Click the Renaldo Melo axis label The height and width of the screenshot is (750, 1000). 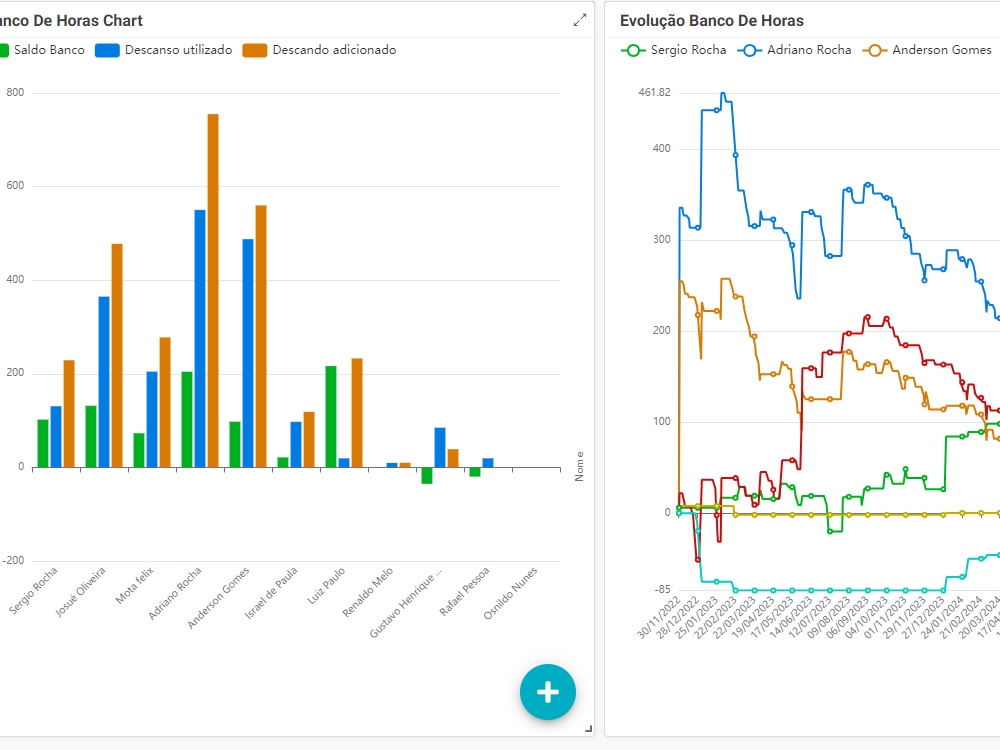tap(368, 592)
